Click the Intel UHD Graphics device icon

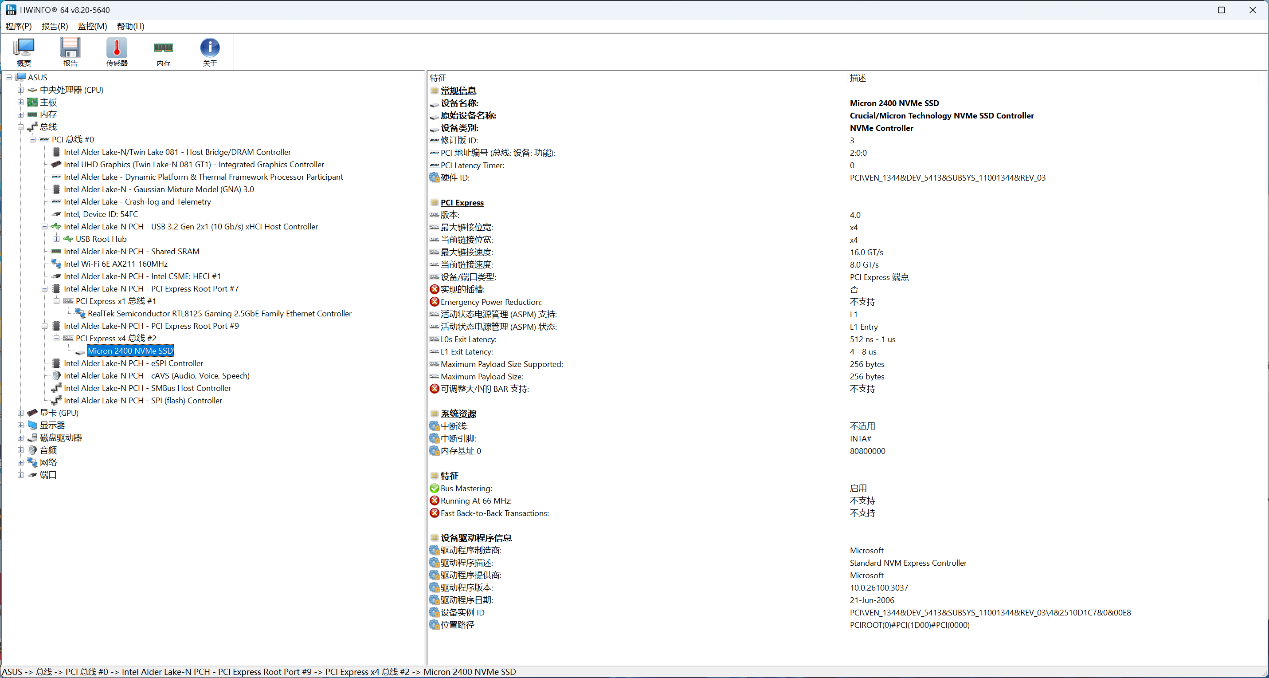[x=56, y=165]
